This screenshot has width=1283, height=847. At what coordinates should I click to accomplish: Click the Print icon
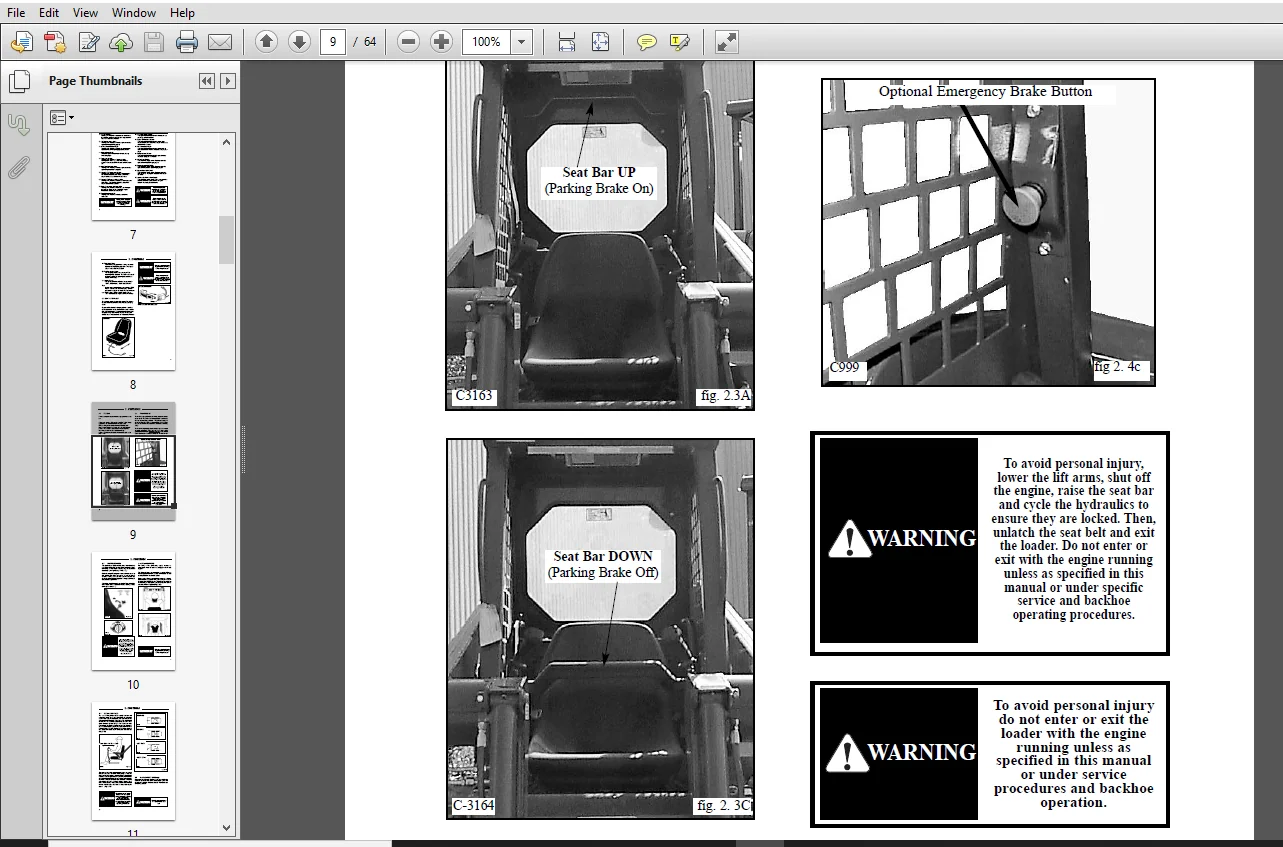tap(186, 42)
